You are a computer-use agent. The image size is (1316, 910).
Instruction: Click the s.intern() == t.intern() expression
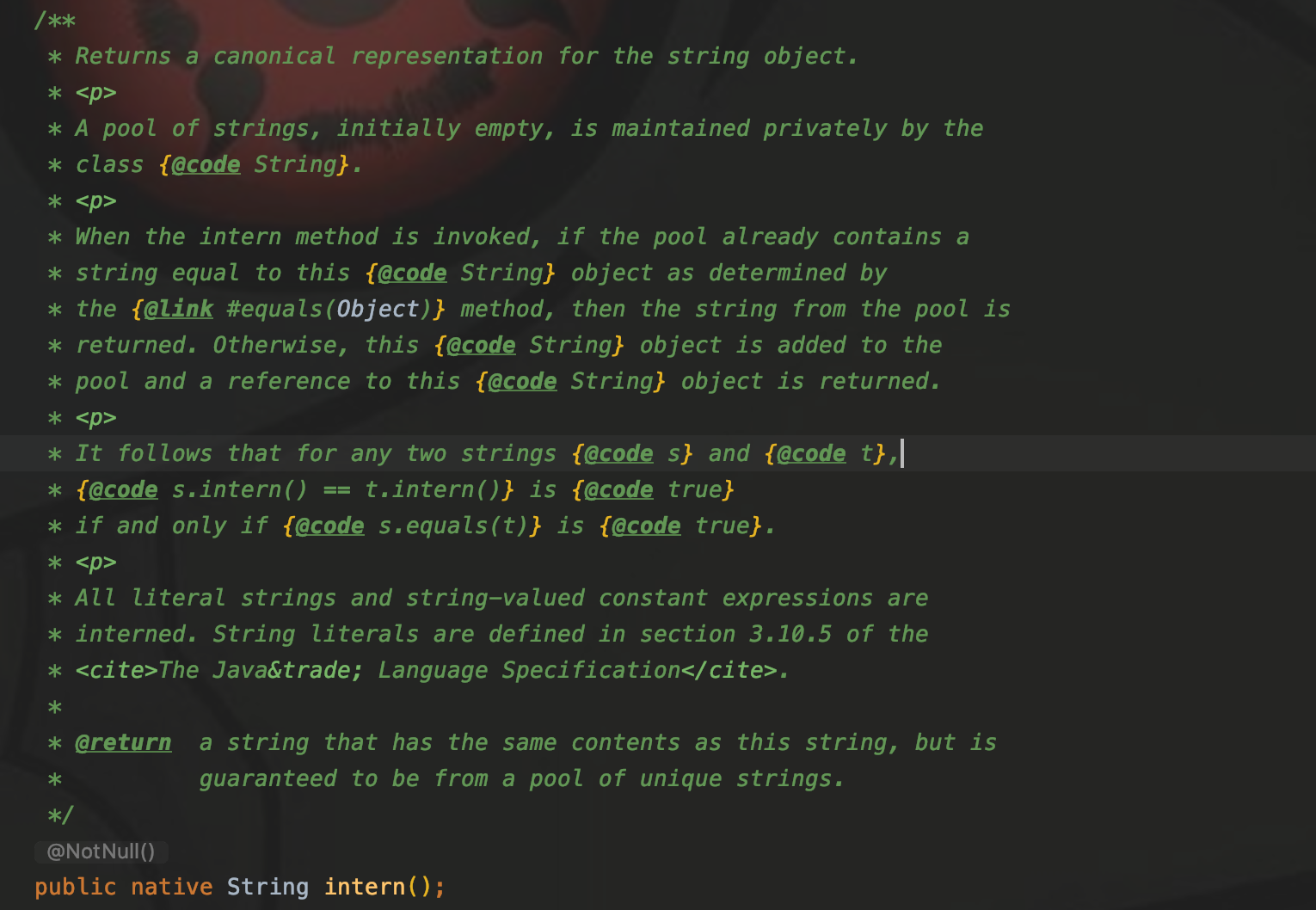click(x=336, y=489)
